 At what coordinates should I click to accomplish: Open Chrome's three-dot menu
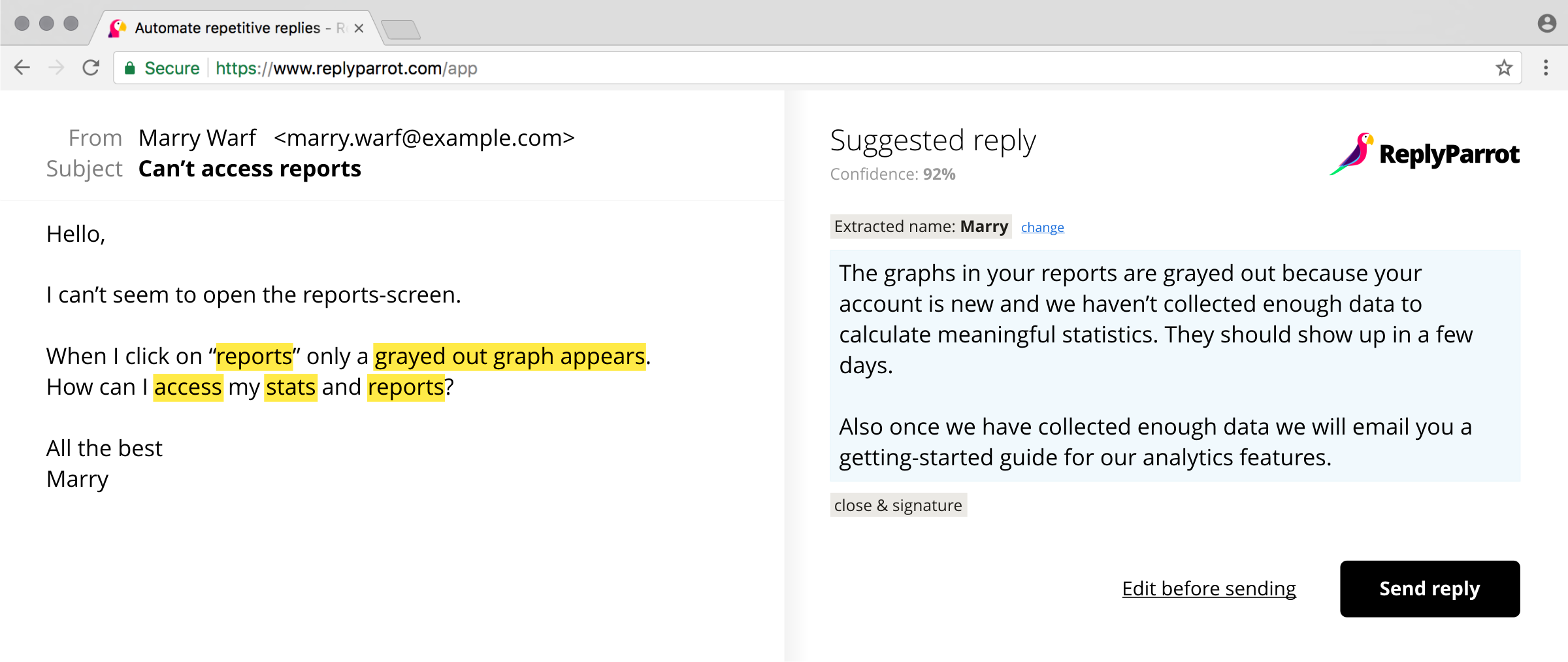click(x=1546, y=67)
